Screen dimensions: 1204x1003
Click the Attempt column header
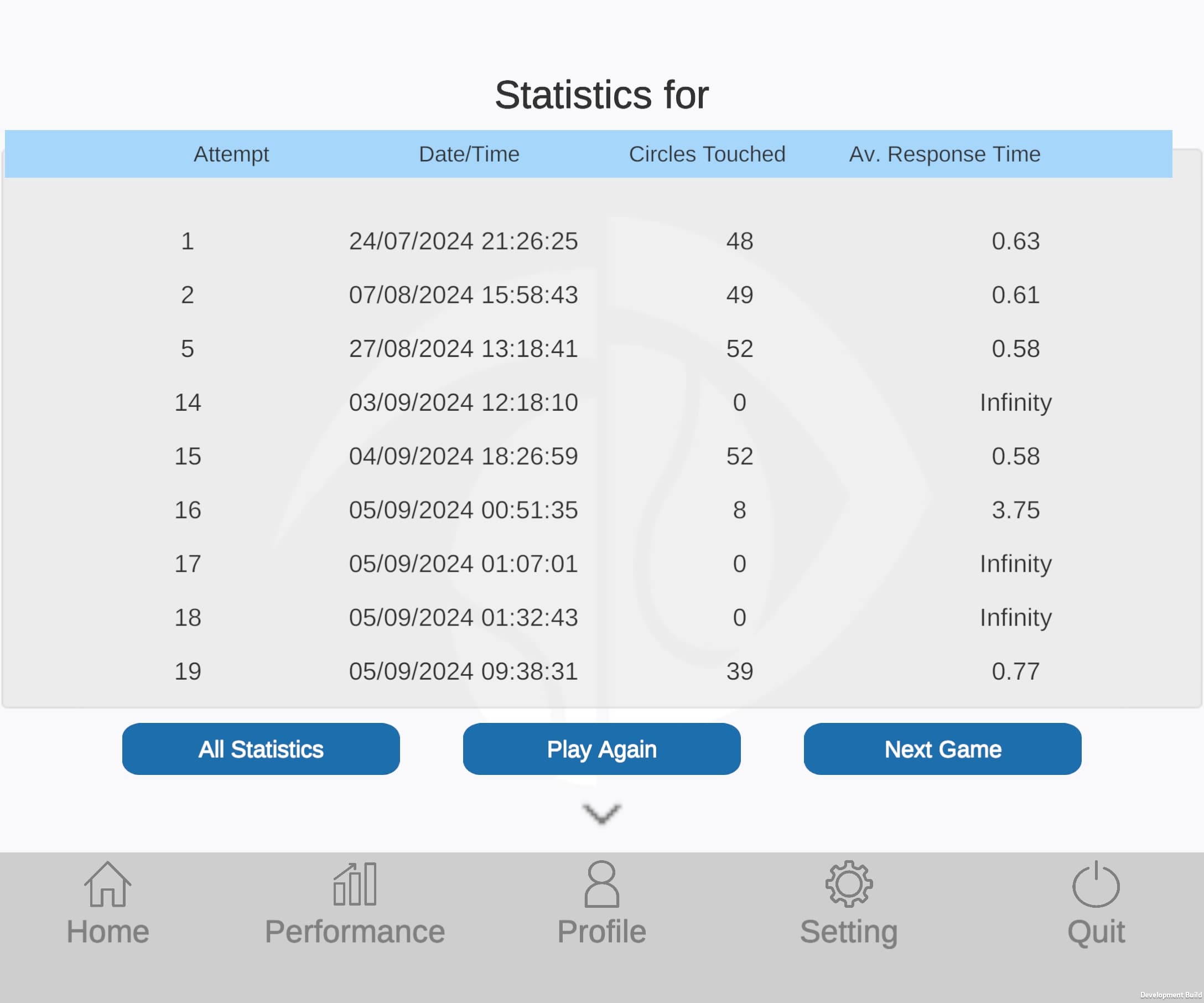(231, 154)
